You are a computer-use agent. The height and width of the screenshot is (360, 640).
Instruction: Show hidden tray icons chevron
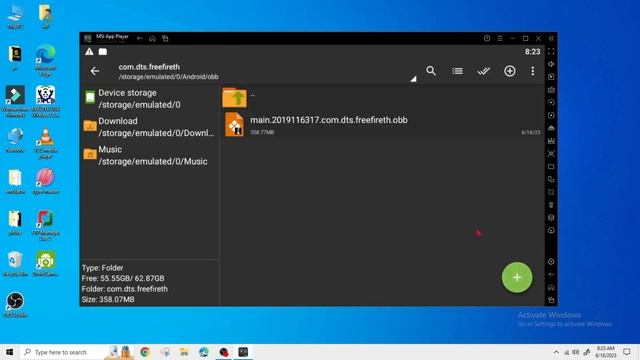pos(556,352)
